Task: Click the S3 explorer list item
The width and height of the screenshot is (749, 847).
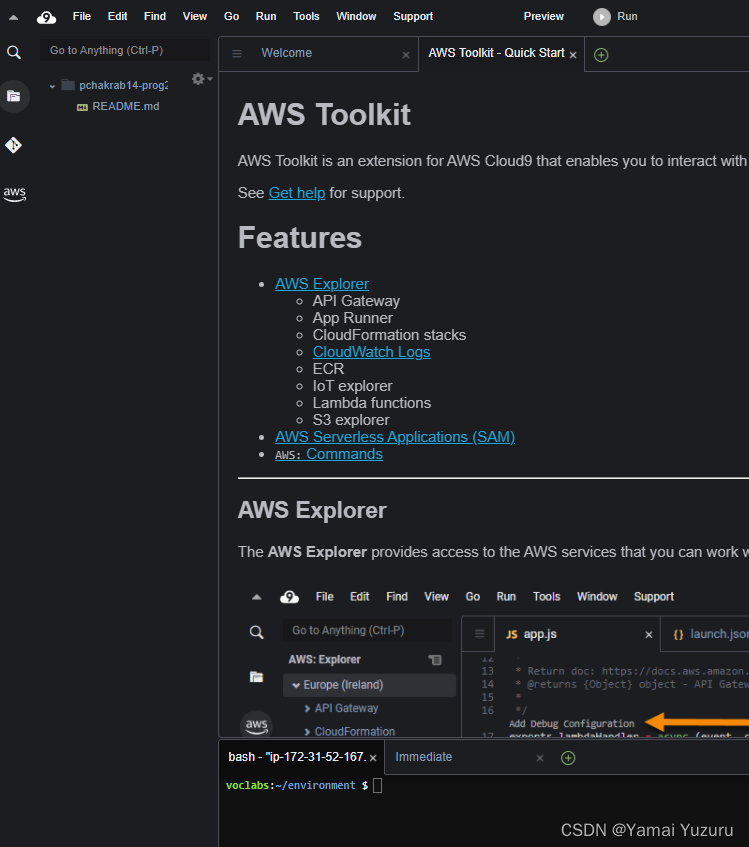Action: (351, 420)
